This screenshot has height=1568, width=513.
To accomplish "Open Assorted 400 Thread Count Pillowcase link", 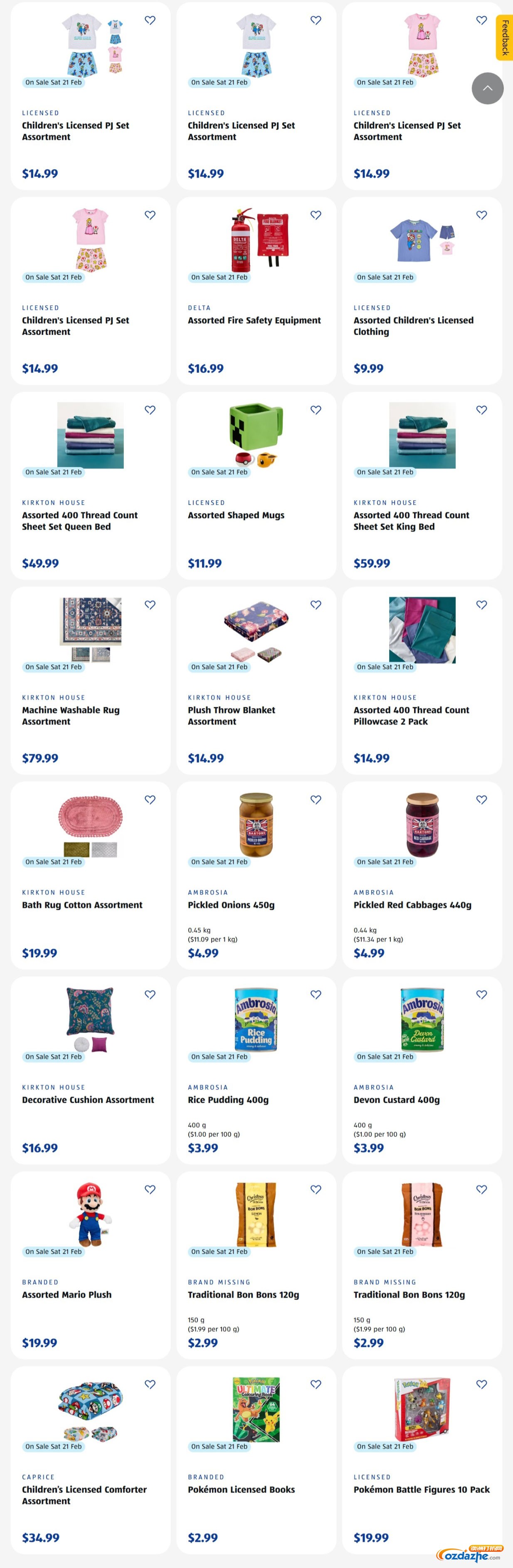I will (411, 715).
